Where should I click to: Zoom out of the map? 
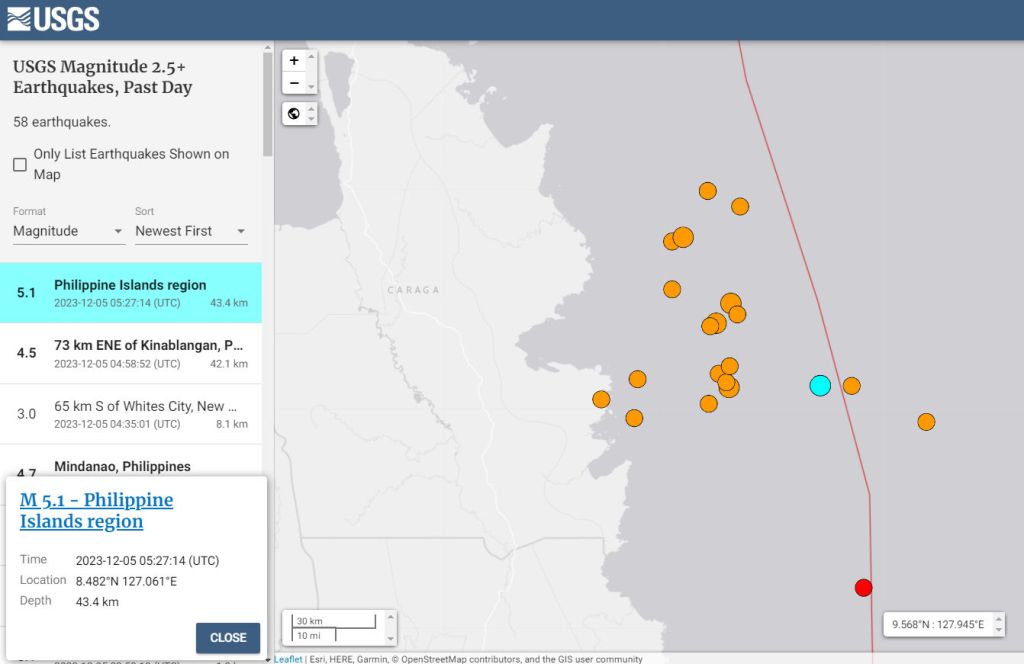294,83
